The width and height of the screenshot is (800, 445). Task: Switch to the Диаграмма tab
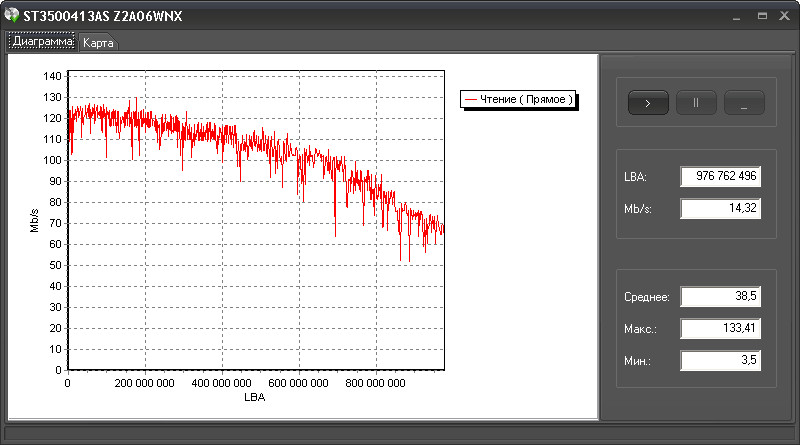(43, 41)
